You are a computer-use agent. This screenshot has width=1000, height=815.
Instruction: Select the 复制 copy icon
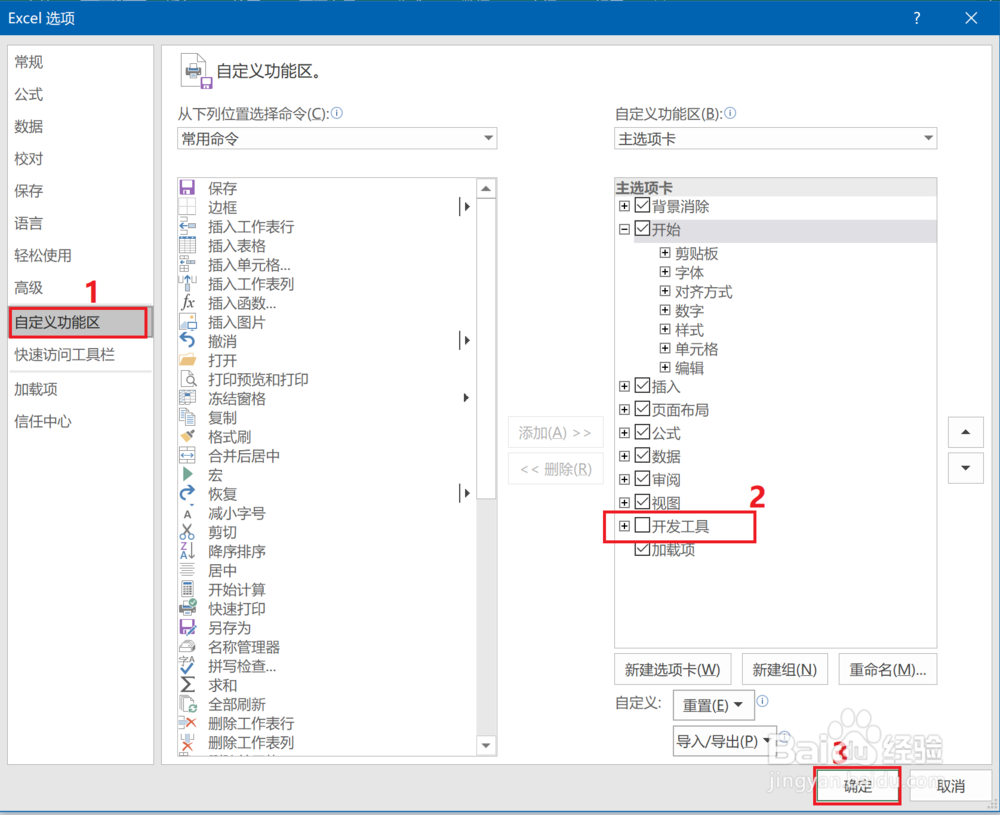[x=187, y=417]
